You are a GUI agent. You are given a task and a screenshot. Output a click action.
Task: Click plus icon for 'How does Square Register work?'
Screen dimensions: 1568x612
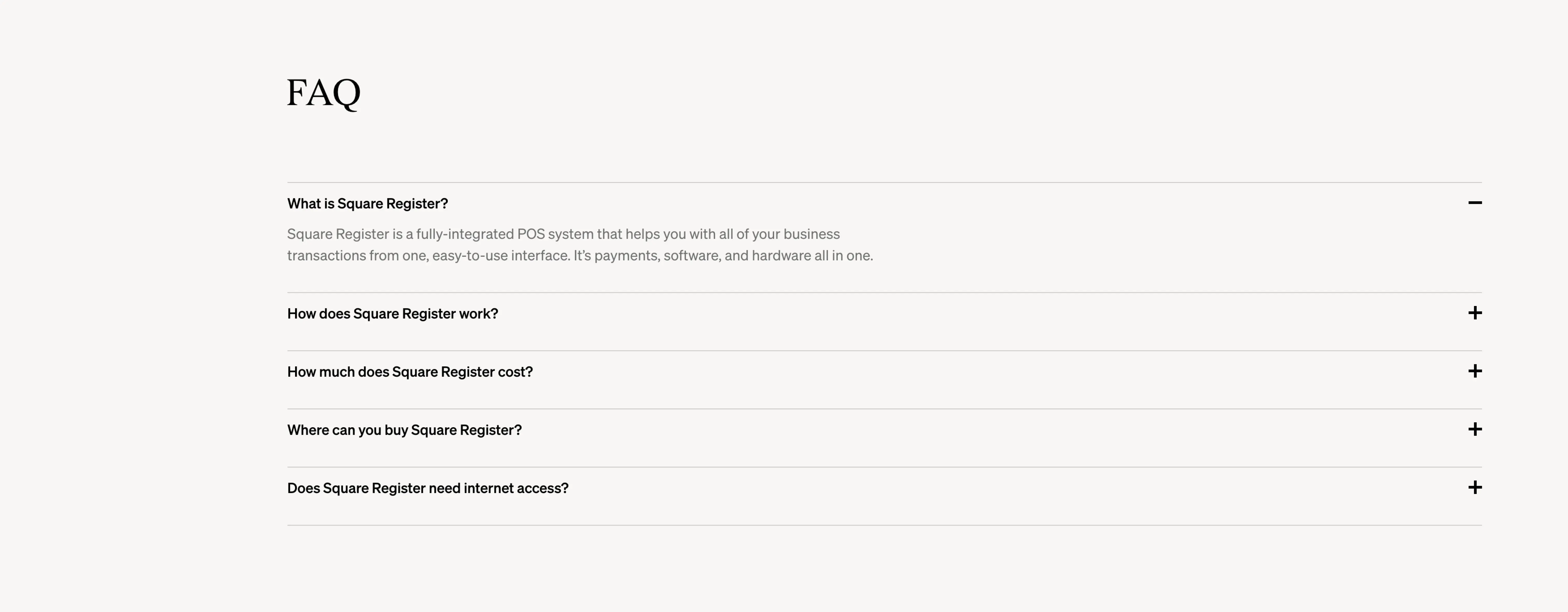pos(1474,313)
